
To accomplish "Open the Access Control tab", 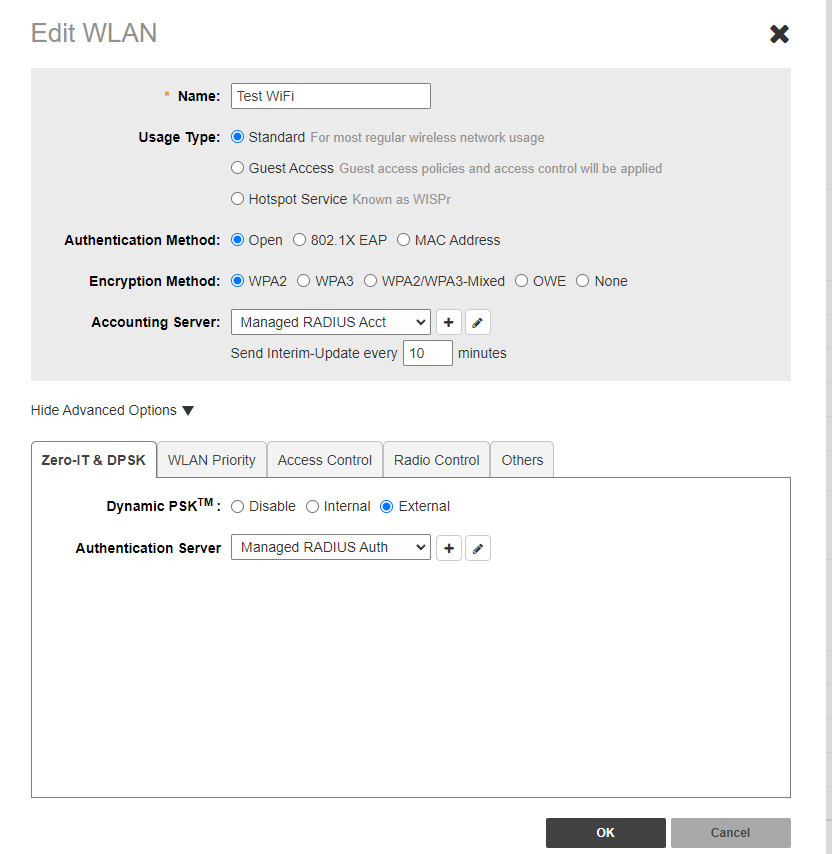I will pos(325,460).
